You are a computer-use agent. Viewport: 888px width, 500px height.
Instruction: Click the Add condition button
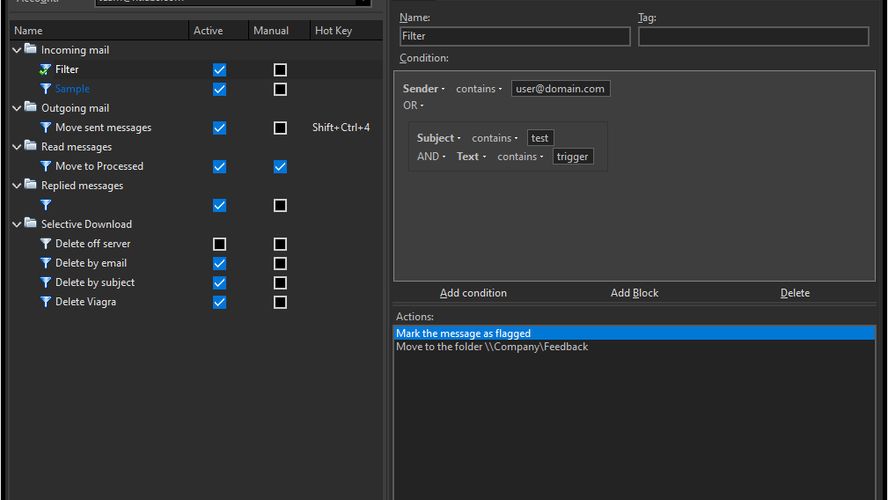pyautogui.click(x=473, y=293)
